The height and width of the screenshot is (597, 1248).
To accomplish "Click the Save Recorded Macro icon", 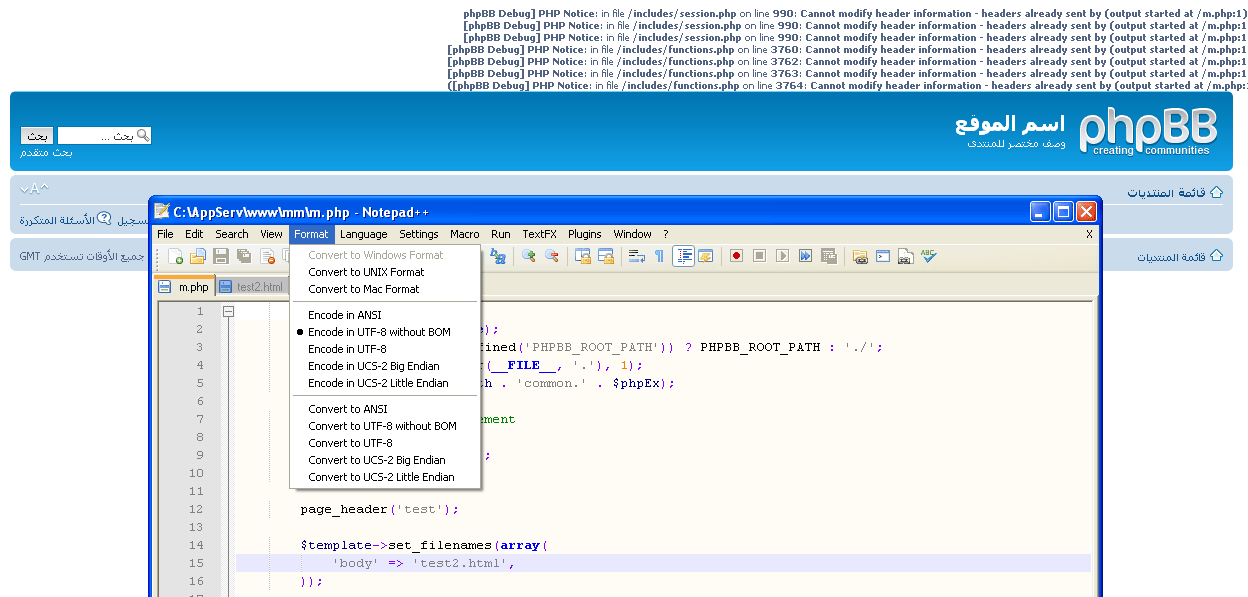I will 829,257.
